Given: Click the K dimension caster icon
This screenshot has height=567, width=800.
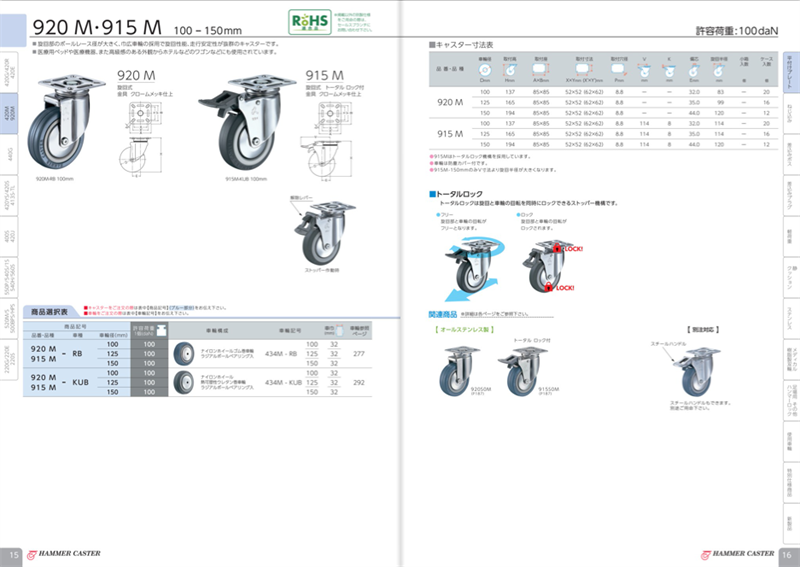Looking at the screenshot, I should coord(669,71).
